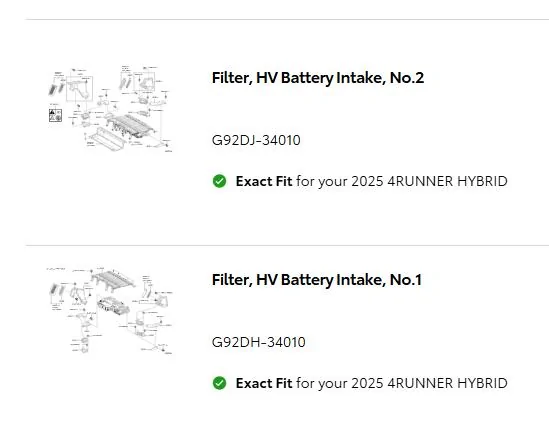Click the top cover grille in No.1 diagram
549x424 pixels.
point(113,280)
